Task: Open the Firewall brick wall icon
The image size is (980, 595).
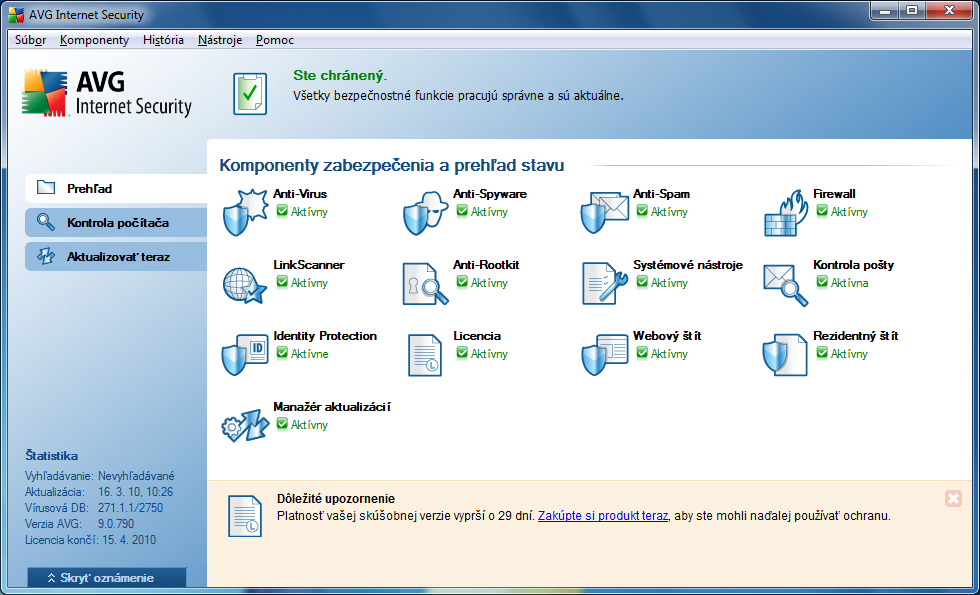Action: (784, 210)
